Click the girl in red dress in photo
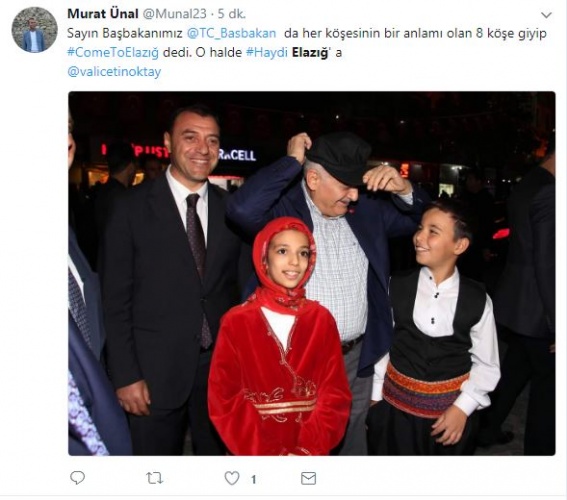 [279, 336]
